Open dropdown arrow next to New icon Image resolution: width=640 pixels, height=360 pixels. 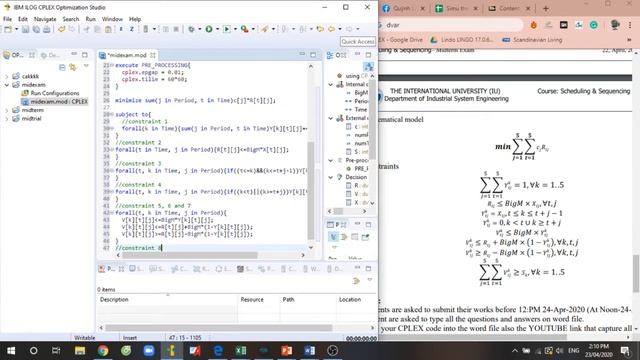[x=16, y=29]
